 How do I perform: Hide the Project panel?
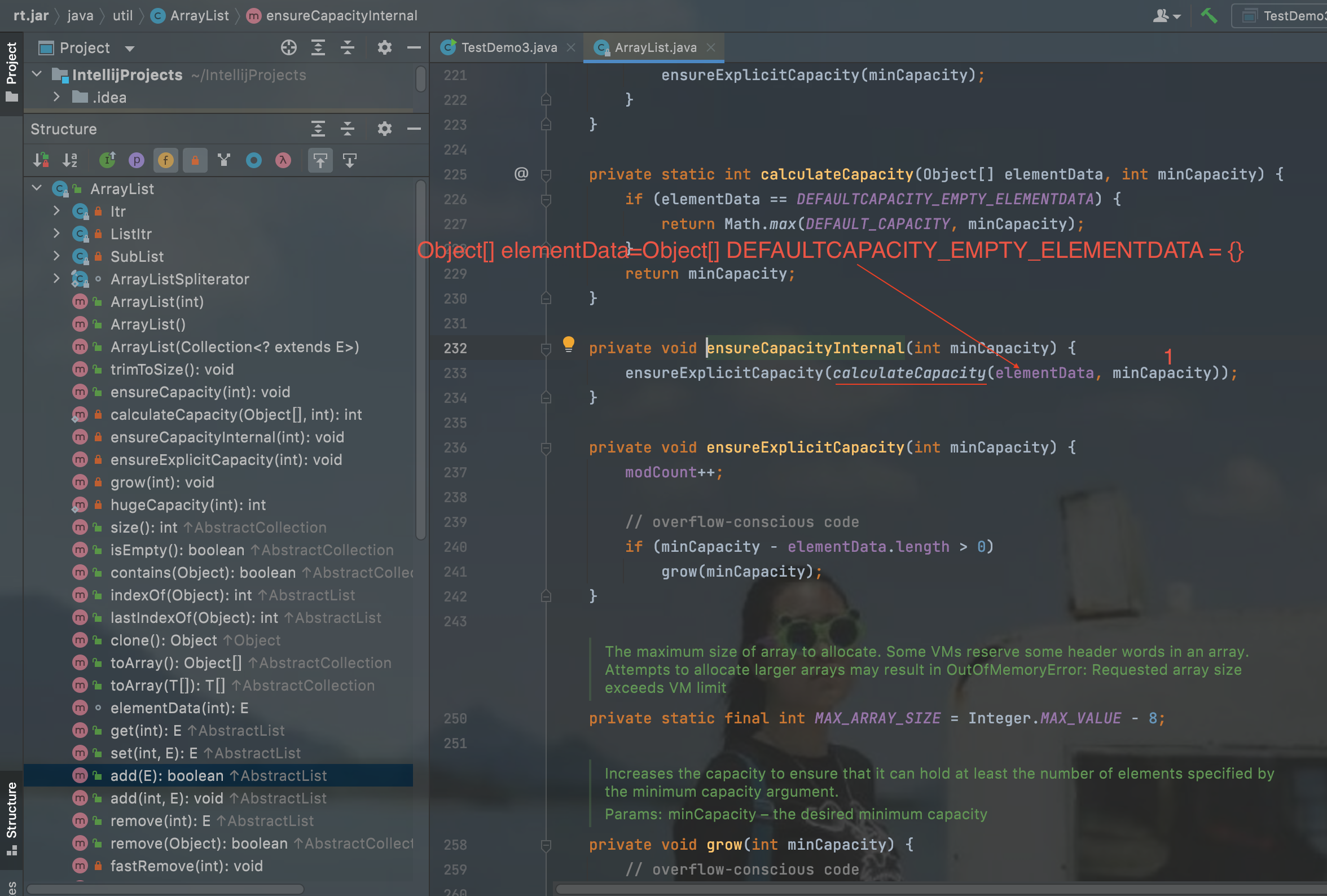point(414,47)
